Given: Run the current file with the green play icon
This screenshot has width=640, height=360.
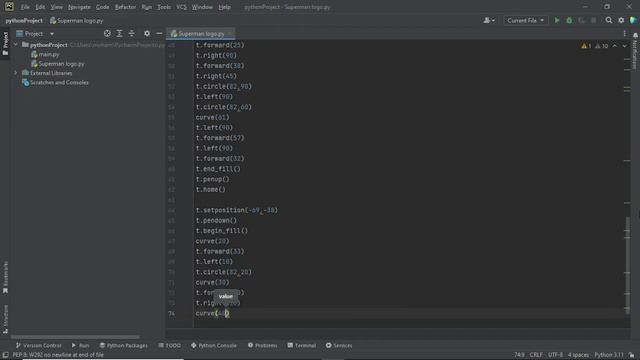Looking at the screenshot, I should pyautogui.click(x=557, y=20).
